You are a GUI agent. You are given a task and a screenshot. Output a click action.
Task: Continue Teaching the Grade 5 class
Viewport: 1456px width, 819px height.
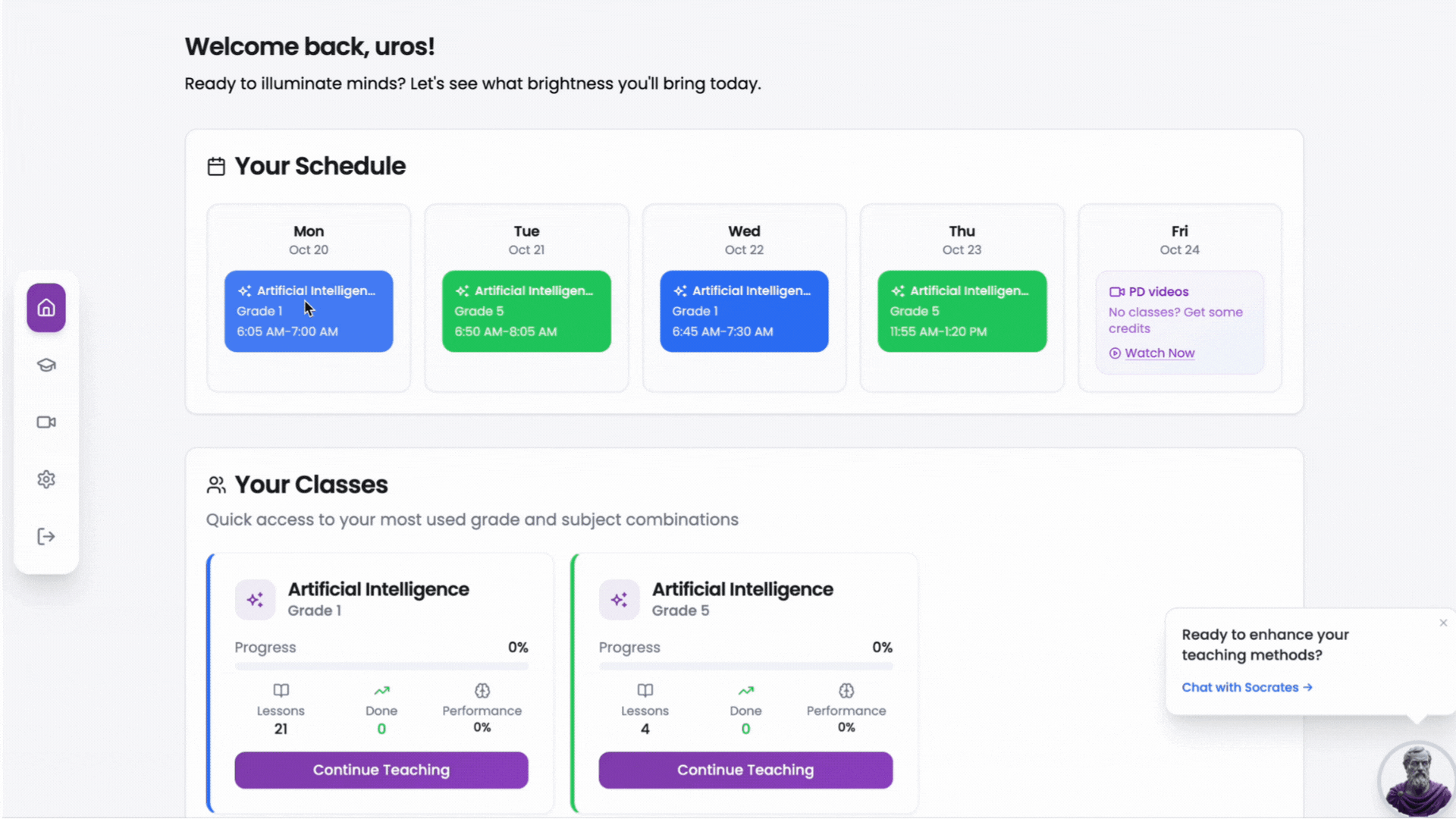[x=745, y=770]
